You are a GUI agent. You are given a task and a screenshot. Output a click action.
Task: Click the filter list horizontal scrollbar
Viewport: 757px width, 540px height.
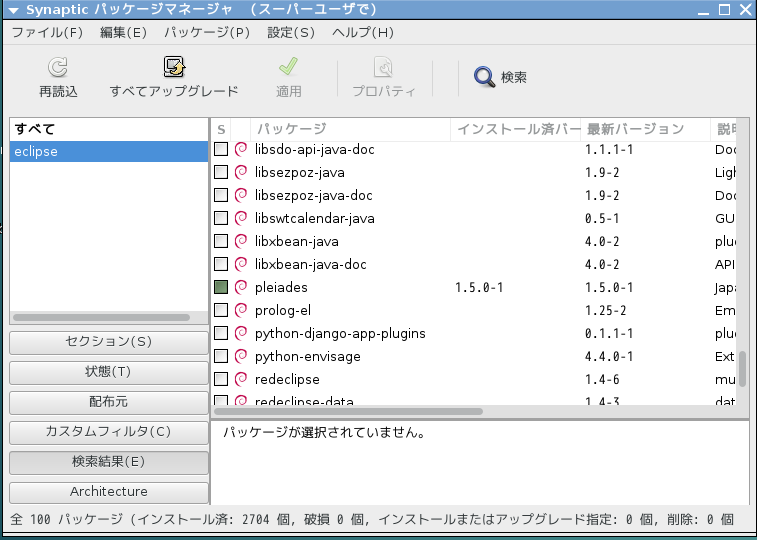pos(101,318)
